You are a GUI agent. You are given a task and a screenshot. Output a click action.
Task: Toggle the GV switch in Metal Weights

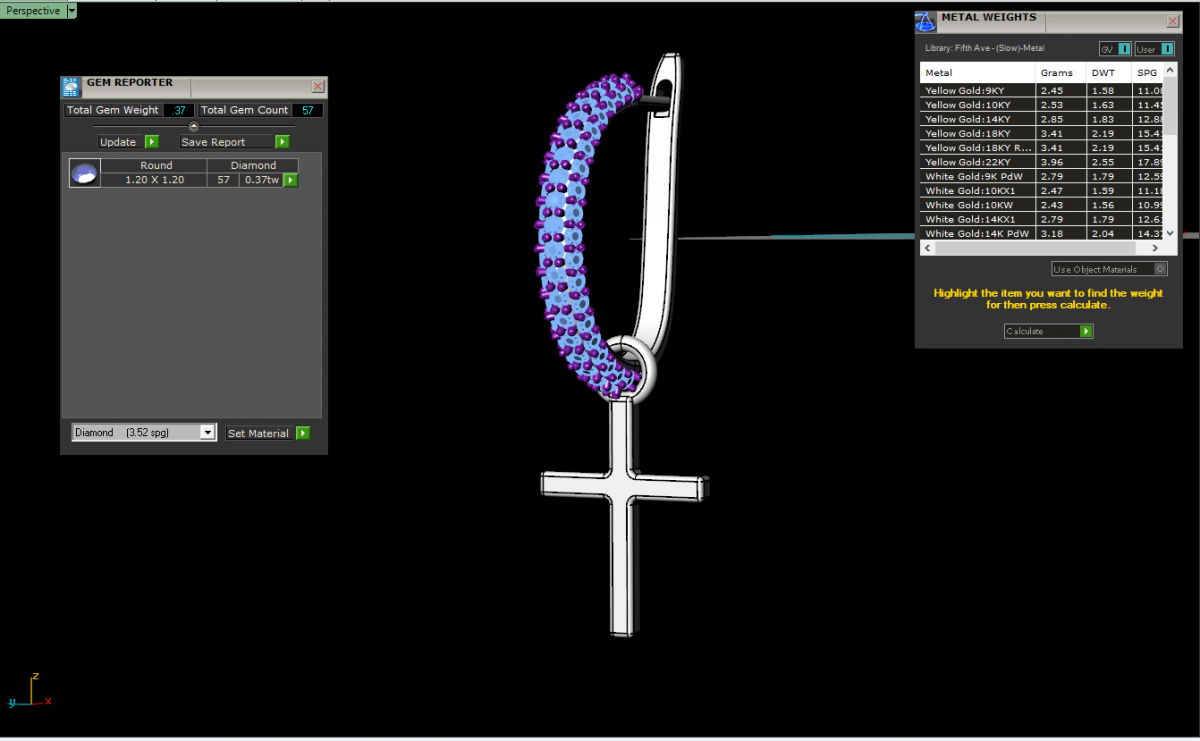pyautogui.click(x=1124, y=49)
